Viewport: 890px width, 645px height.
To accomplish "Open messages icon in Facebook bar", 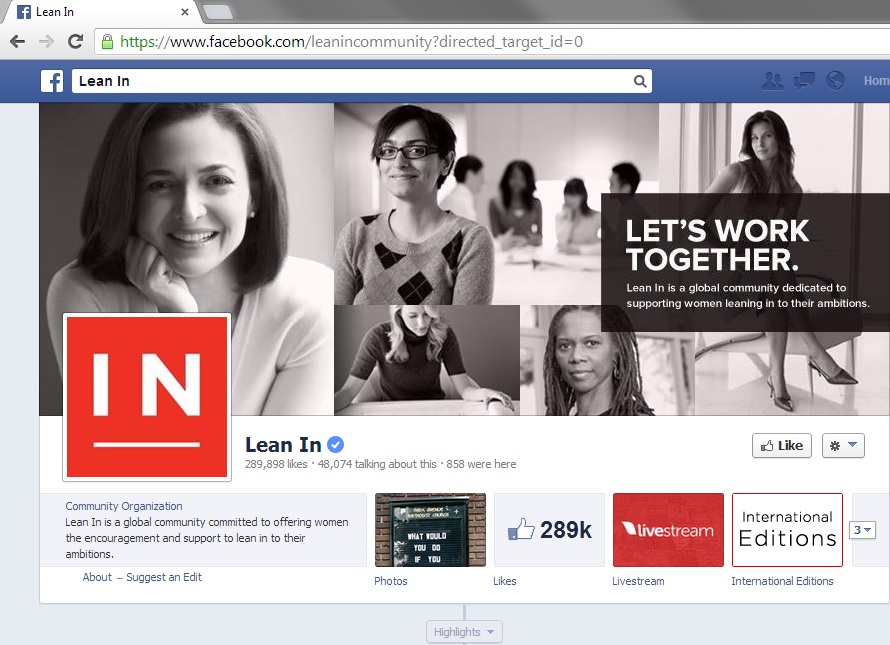I will tap(804, 81).
